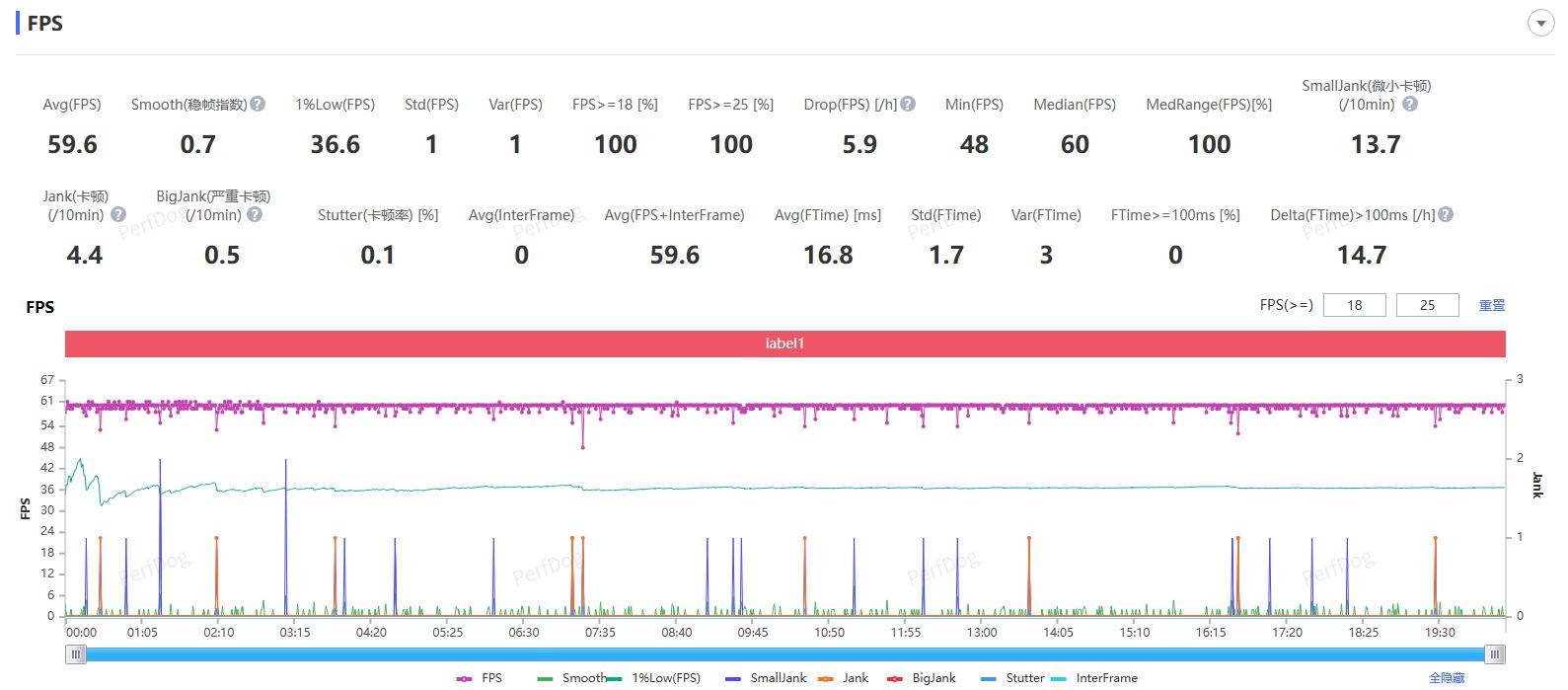Toggle SmallJank legend entry
This screenshot has height=690, width=1568.
[766, 678]
